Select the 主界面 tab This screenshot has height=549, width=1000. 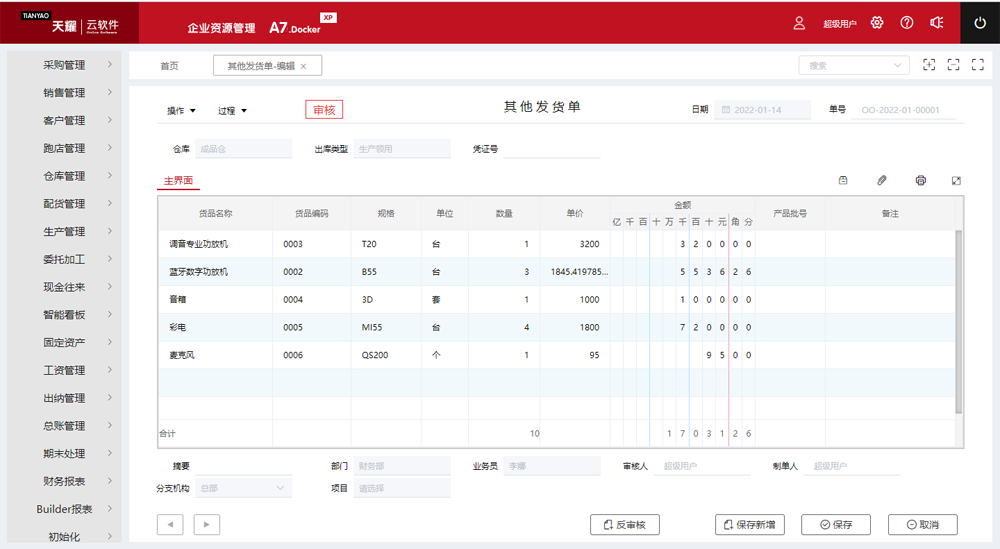(178, 181)
